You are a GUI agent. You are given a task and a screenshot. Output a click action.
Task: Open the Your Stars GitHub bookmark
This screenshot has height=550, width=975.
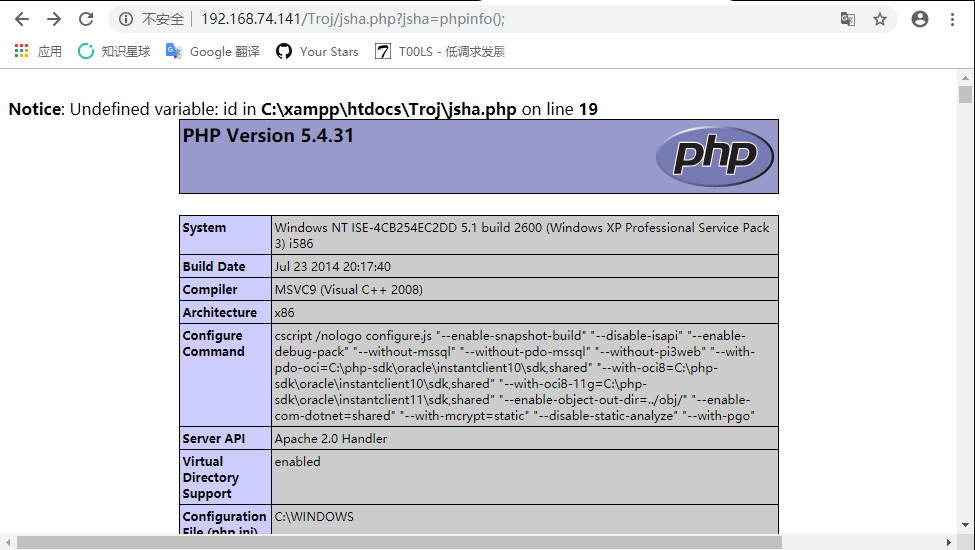click(317, 51)
